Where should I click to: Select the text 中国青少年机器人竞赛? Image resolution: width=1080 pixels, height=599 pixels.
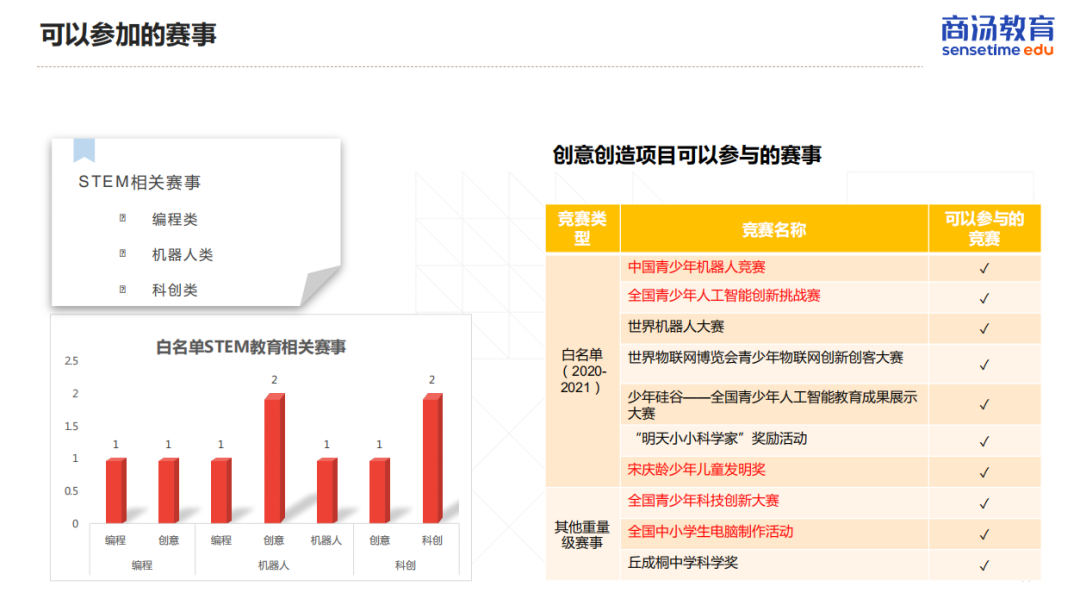coord(696,267)
